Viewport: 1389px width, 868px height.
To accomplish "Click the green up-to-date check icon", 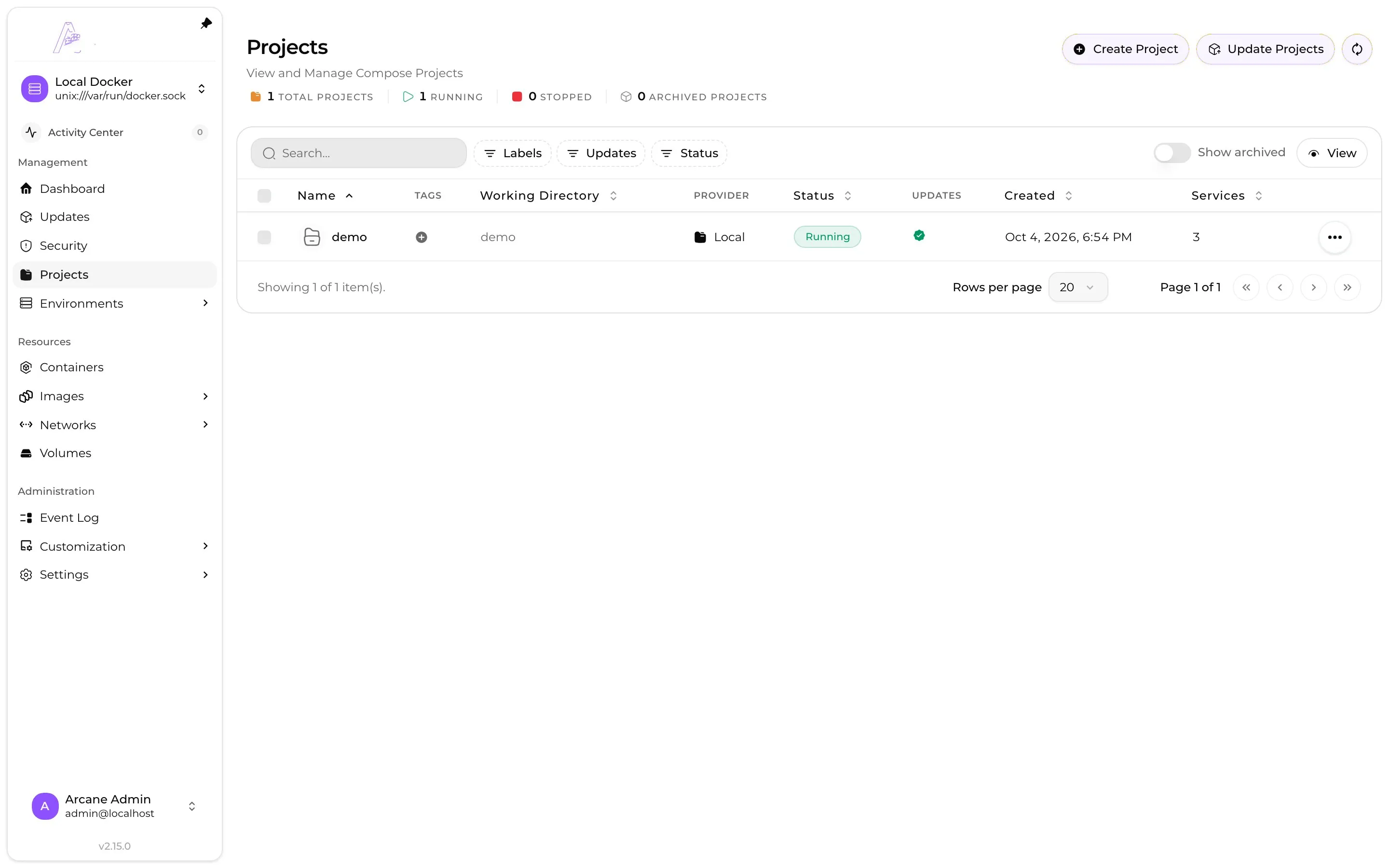I will [x=919, y=235].
